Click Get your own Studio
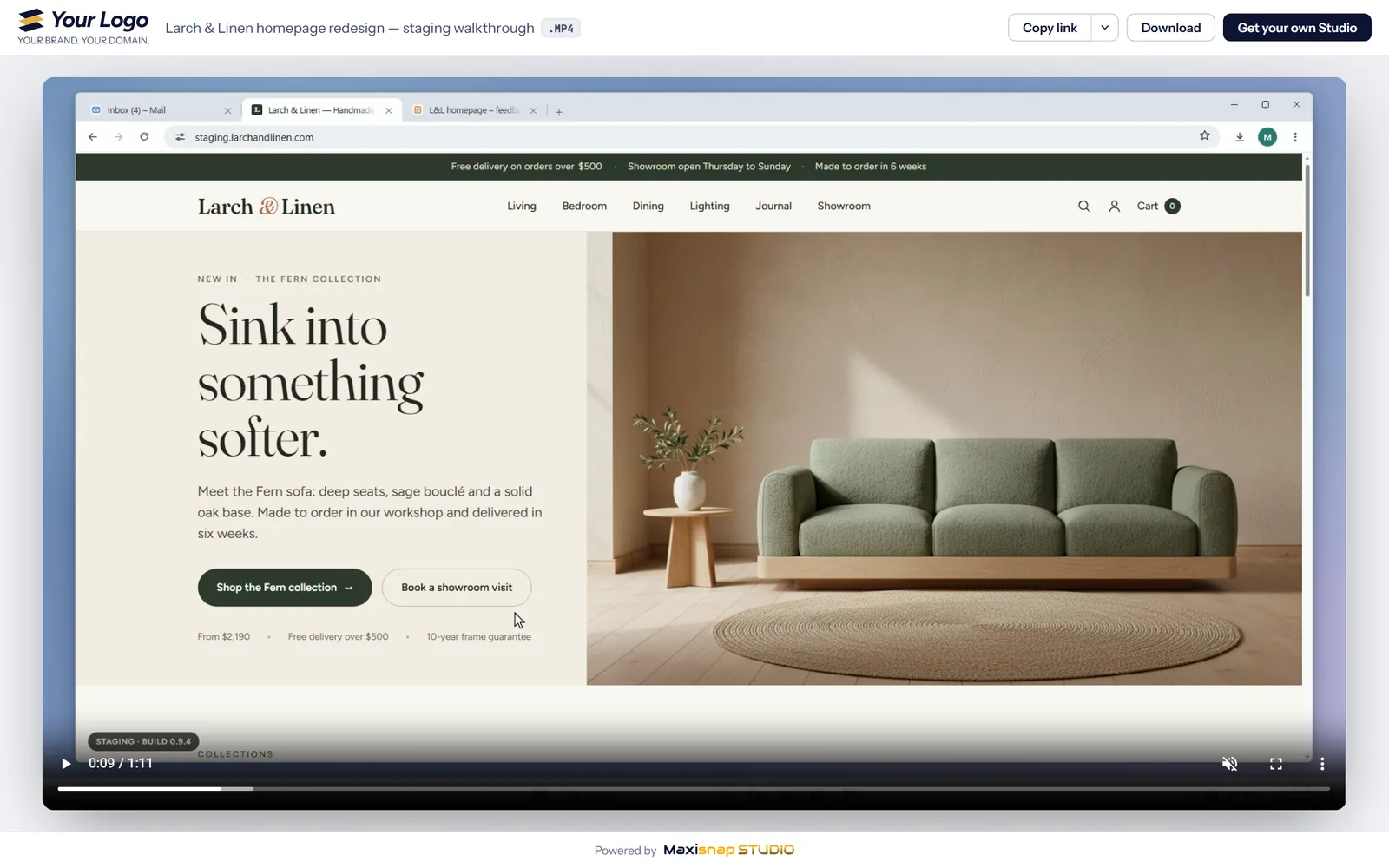The image size is (1389, 868). pyautogui.click(x=1297, y=28)
